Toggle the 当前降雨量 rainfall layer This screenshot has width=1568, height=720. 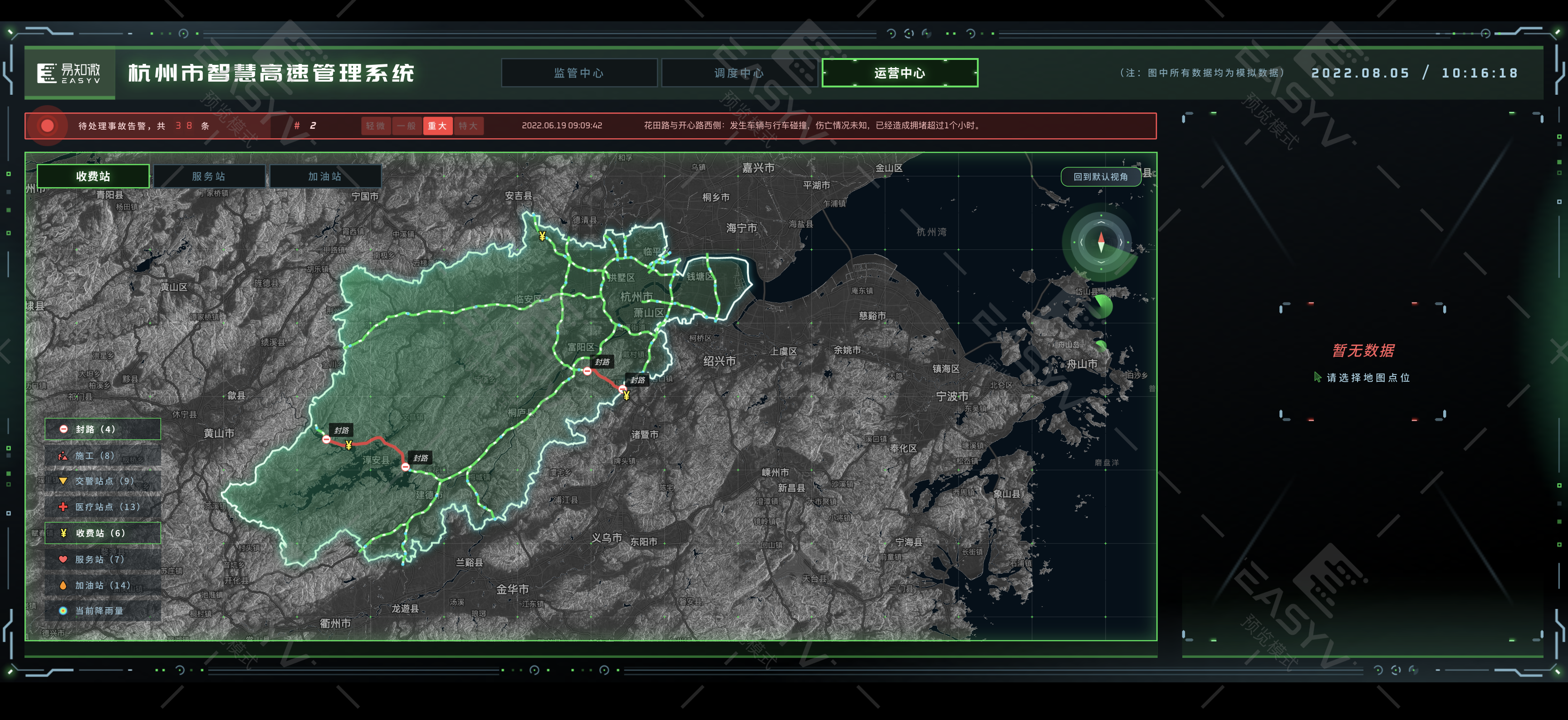pos(102,611)
